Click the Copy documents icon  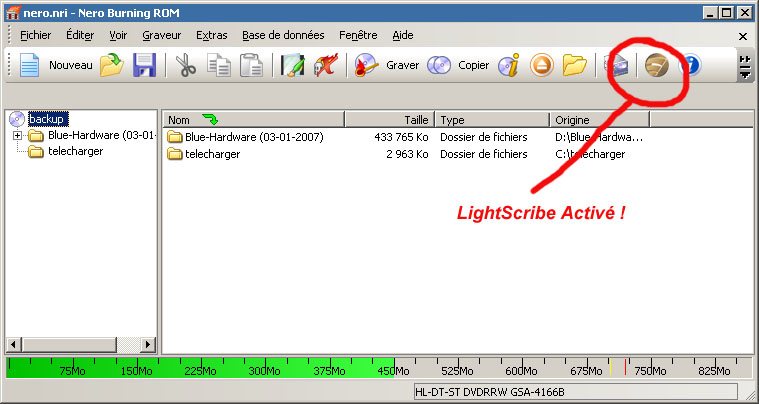219,65
